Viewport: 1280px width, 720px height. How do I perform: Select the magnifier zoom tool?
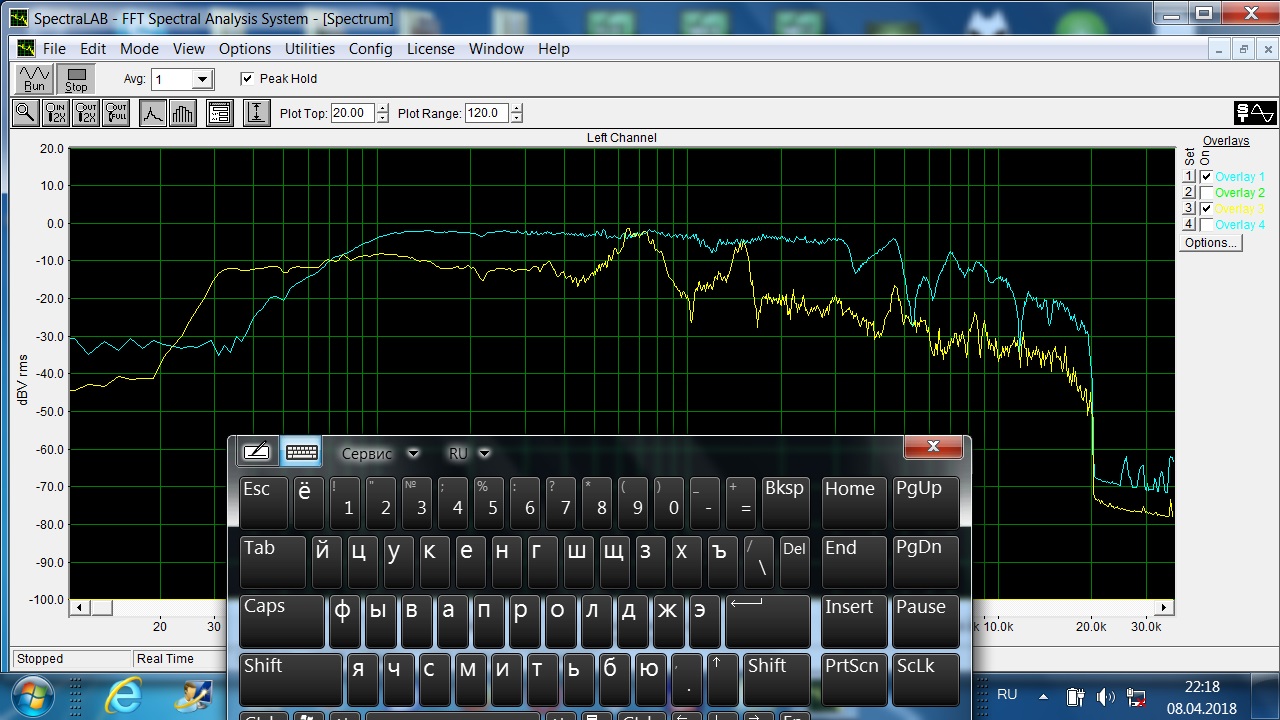click(x=25, y=113)
